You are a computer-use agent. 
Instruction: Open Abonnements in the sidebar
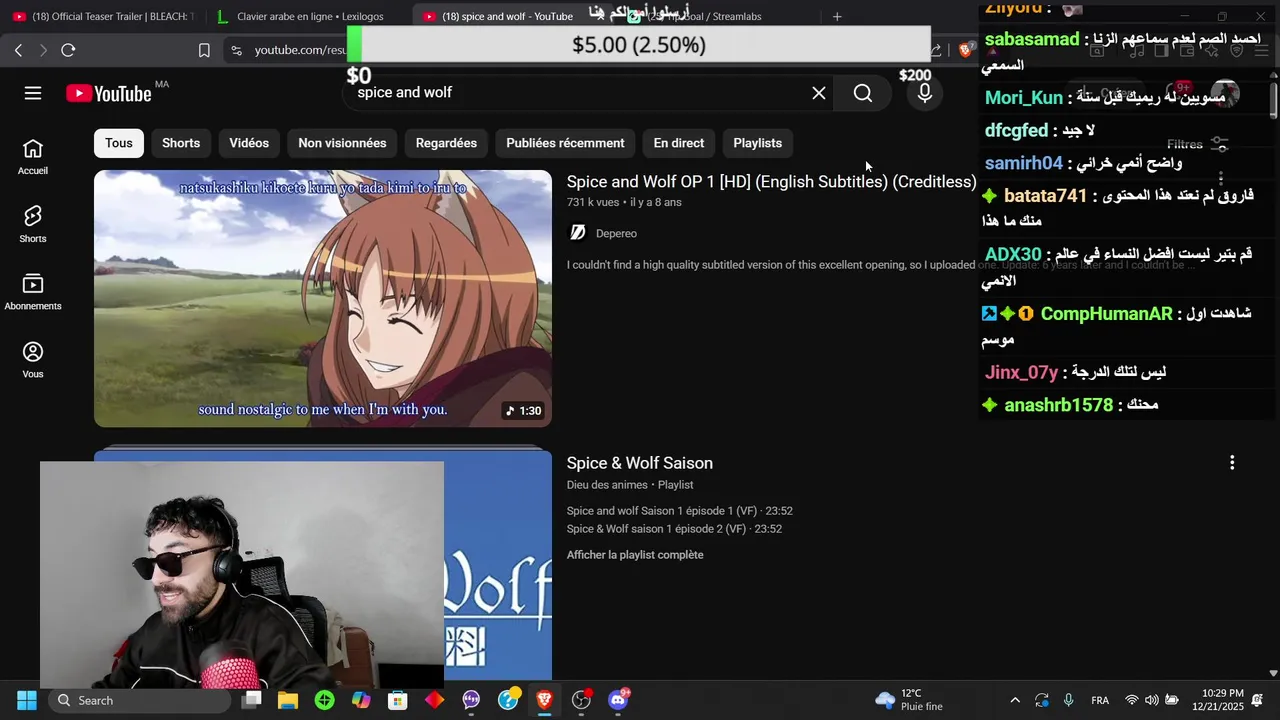click(x=33, y=293)
